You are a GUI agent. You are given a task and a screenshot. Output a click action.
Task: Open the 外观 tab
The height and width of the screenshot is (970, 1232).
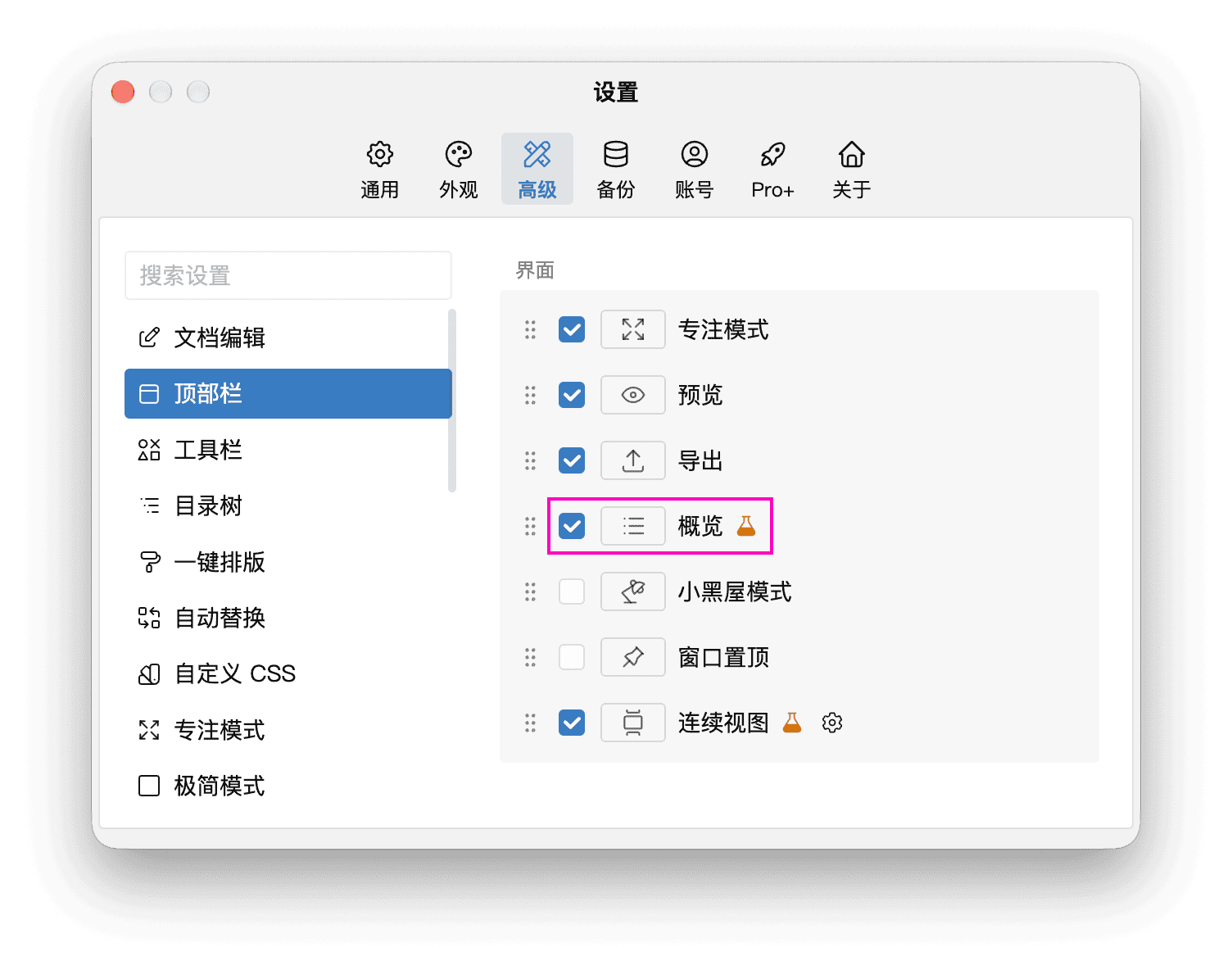[459, 169]
